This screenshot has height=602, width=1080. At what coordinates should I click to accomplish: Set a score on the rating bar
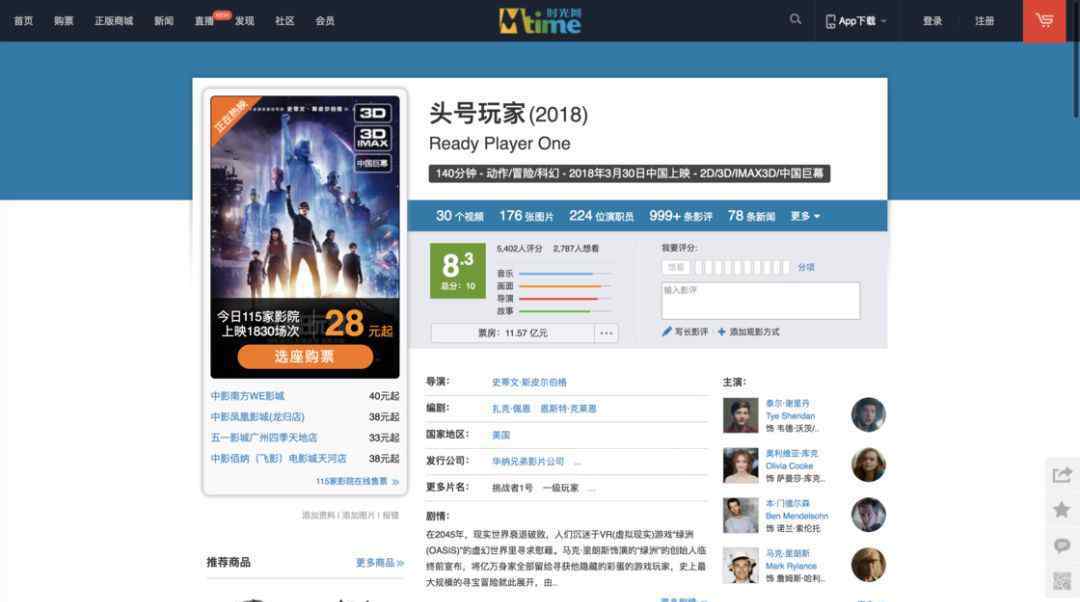742,267
